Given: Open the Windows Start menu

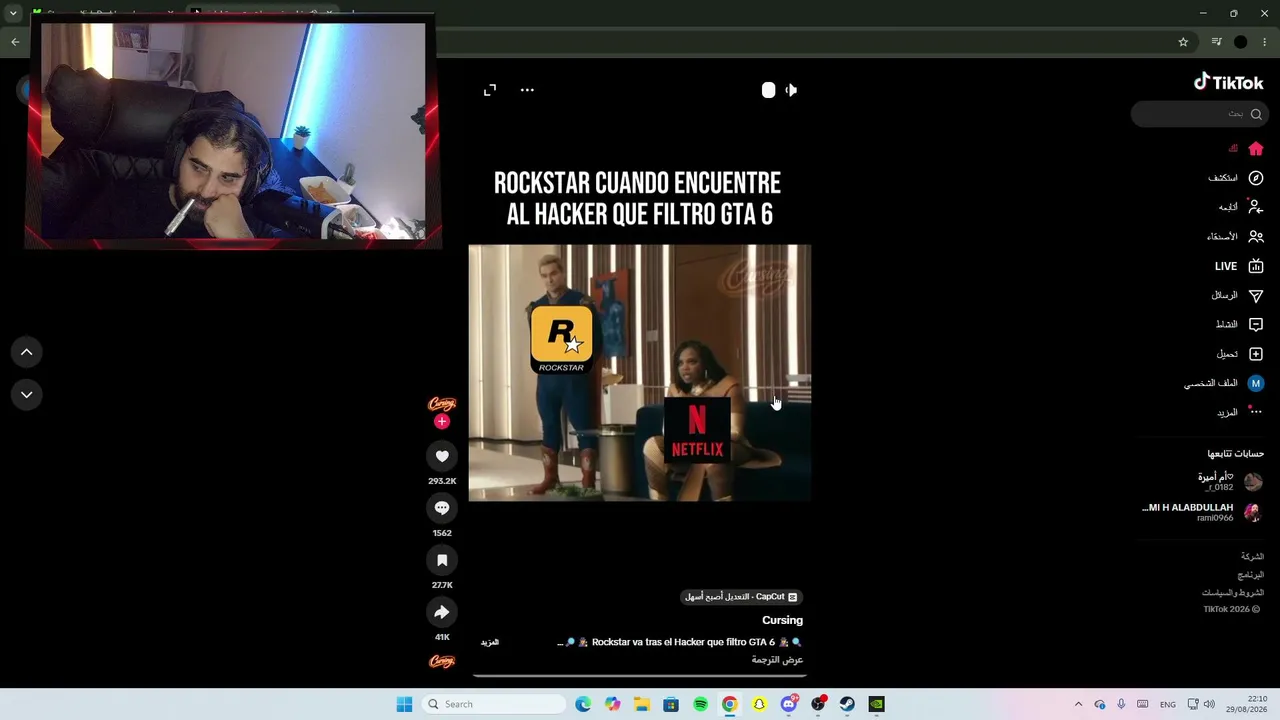Looking at the screenshot, I should [x=404, y=704].
